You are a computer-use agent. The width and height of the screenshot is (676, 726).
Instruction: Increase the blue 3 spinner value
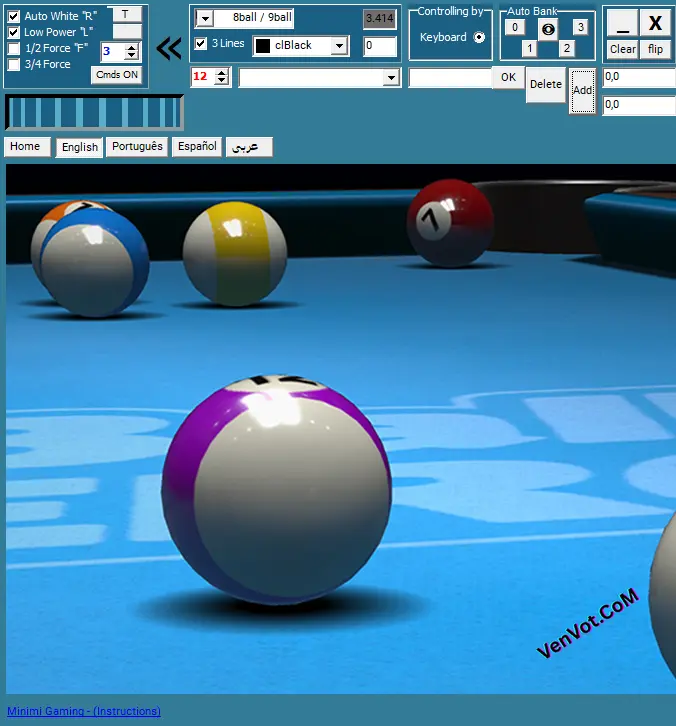tap(132, 47)
